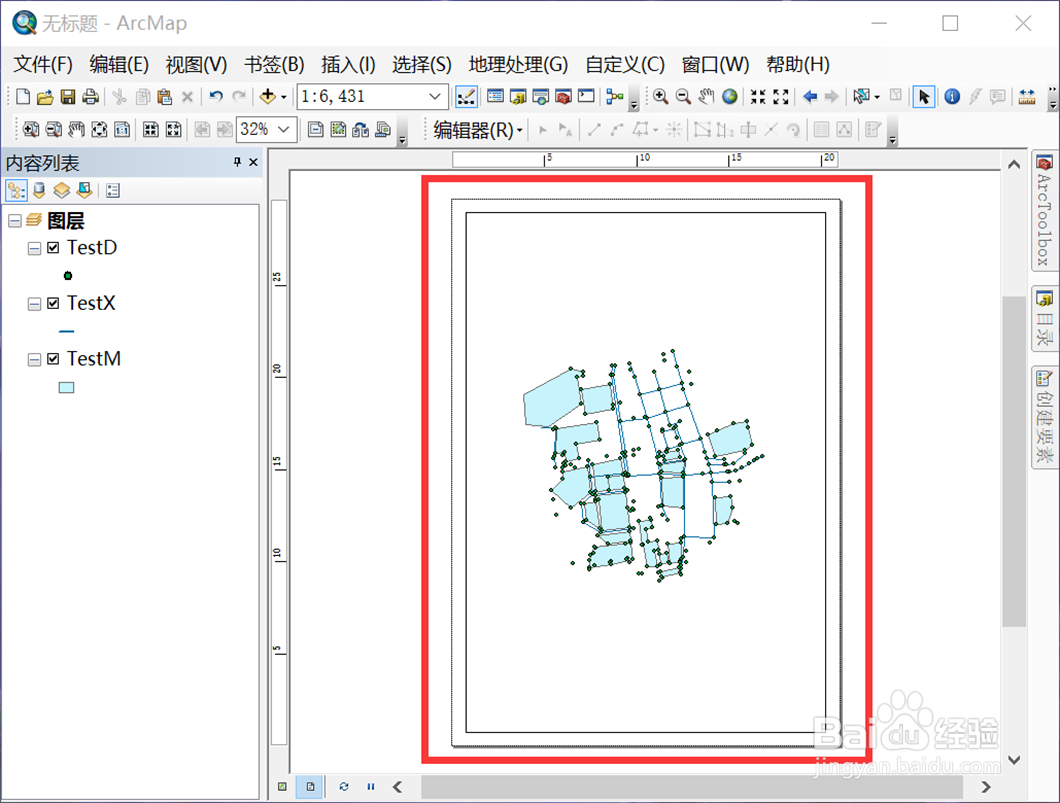Image resolution: width=1060 pixels, height=803 pixels.
Task: Open 插入(I) menu
Action: (348, 65)
